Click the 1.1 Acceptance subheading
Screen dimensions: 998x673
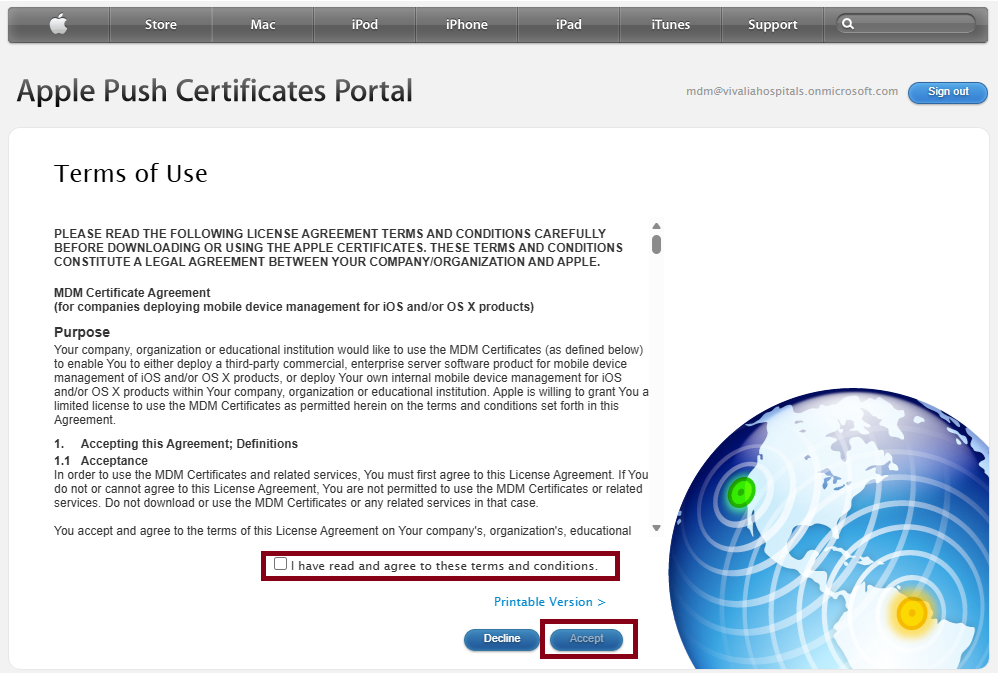click(101, 461)
